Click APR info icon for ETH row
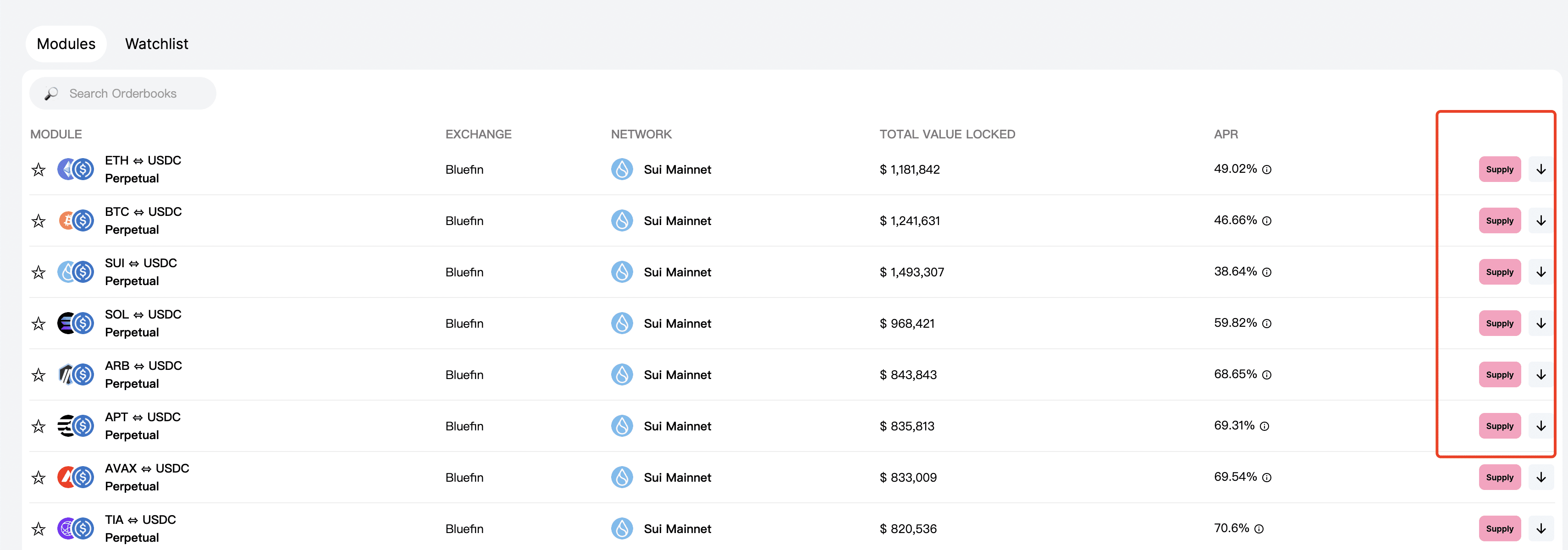 coord(1267,170)
